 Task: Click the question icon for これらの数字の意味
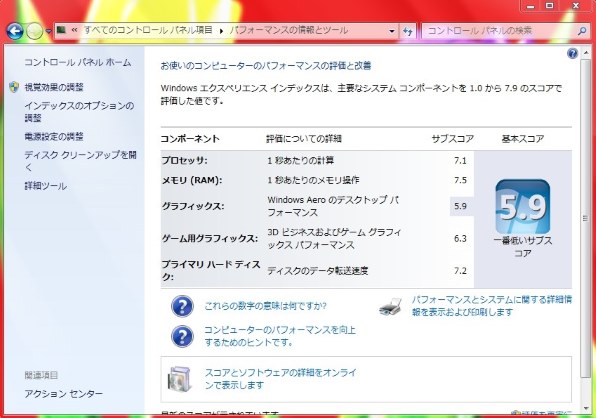[182, 306]
